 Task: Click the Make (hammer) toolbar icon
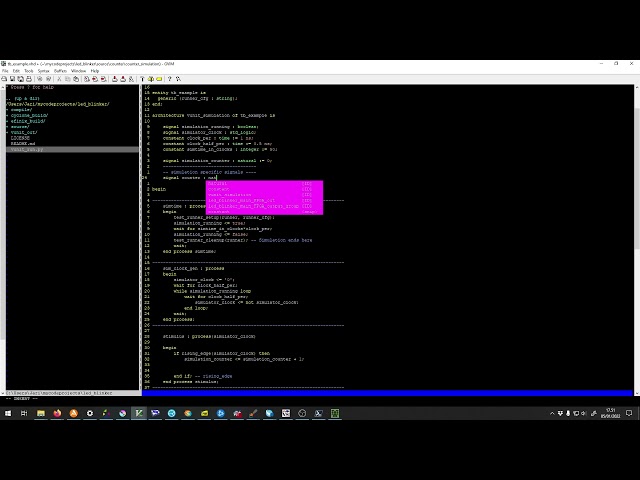coord(142,79)
